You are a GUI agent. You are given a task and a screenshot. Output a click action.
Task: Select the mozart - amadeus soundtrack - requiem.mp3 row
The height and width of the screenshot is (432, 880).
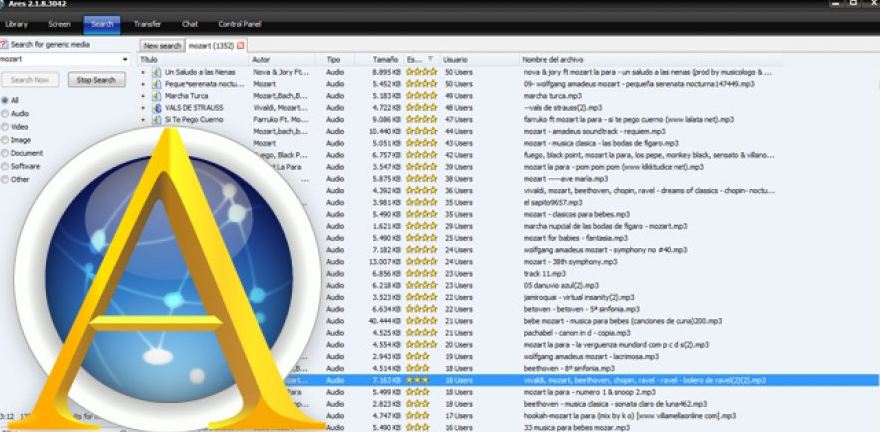pyautogui.click(x=594, y=131)
